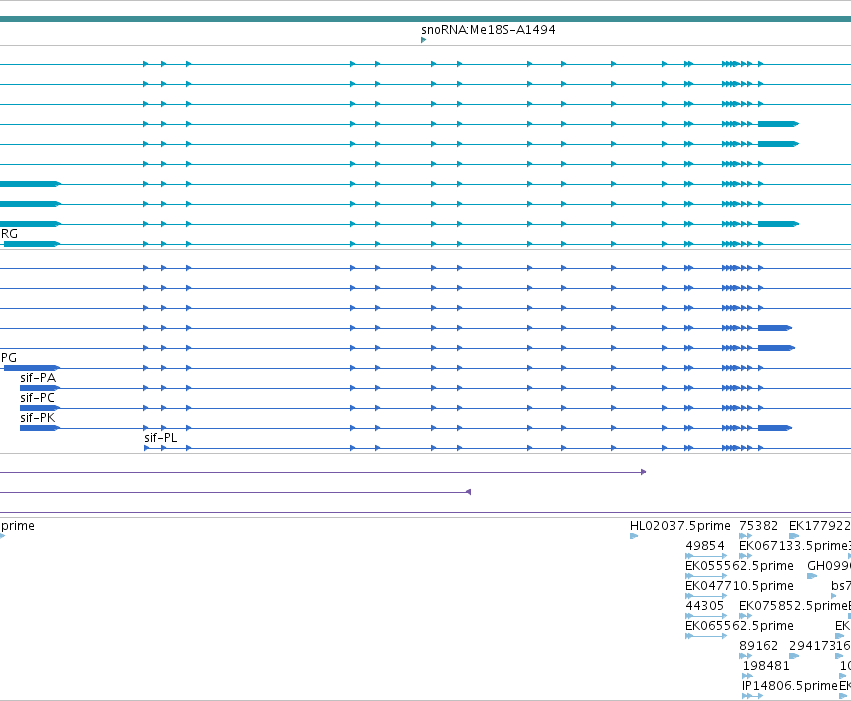This screenshot has width=851, height=701.
Task: Click the snoRNA:Me18S-A1494 gene label
Action: [x=488, y=30]
